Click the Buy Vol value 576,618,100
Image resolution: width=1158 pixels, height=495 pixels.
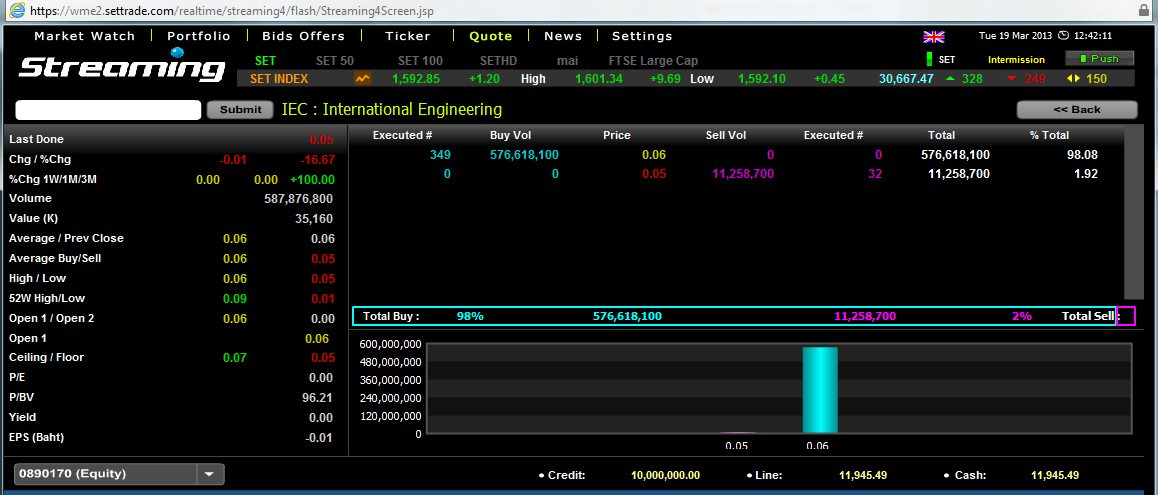point(524,155)
